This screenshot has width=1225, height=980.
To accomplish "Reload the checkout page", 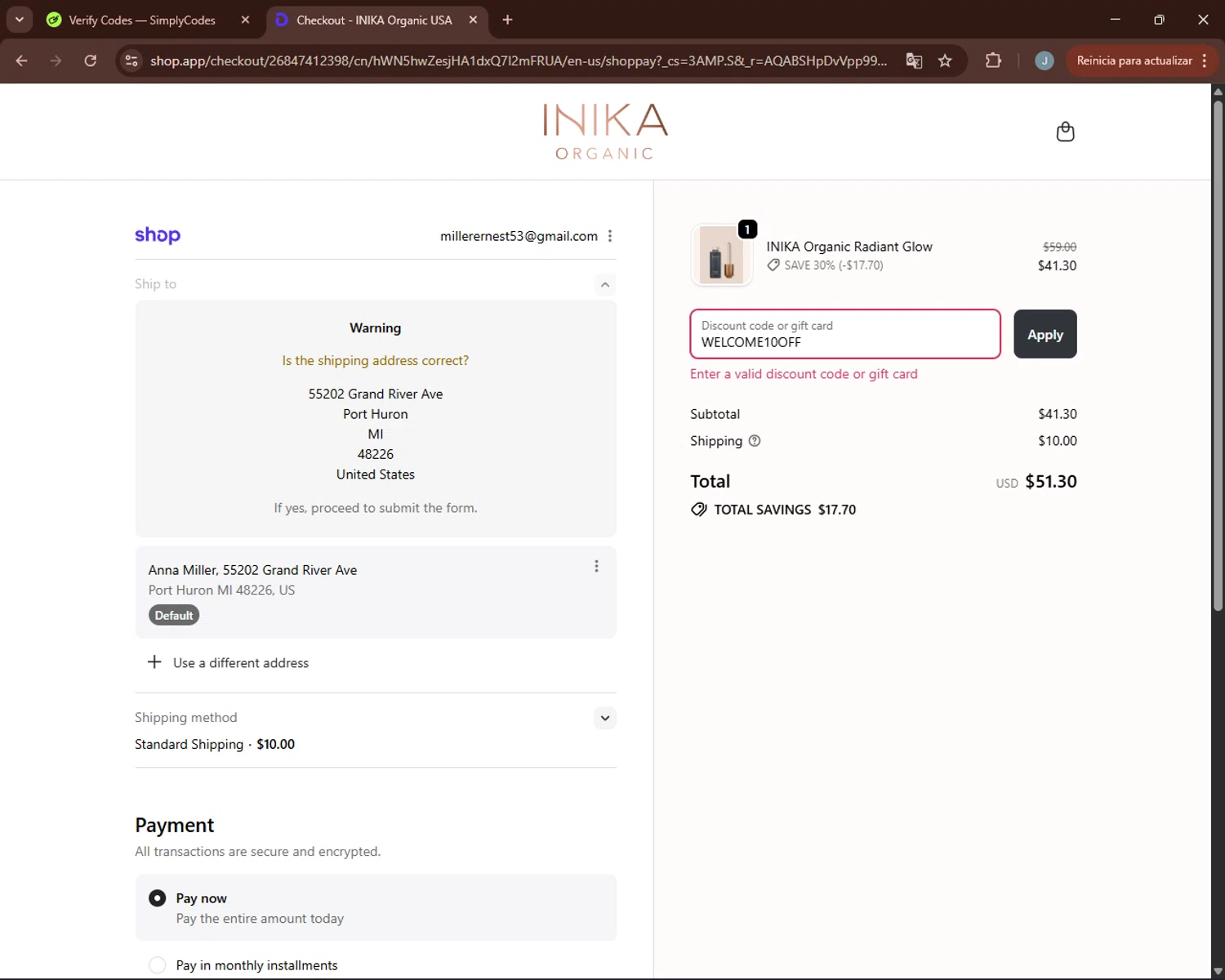I will (x=91, y=60).
